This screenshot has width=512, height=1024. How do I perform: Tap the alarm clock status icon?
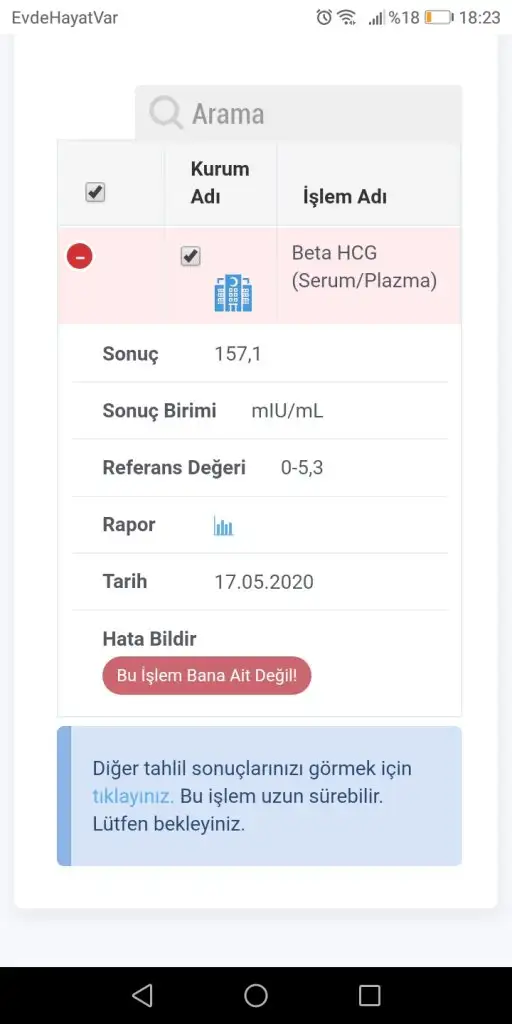[324, 18]
